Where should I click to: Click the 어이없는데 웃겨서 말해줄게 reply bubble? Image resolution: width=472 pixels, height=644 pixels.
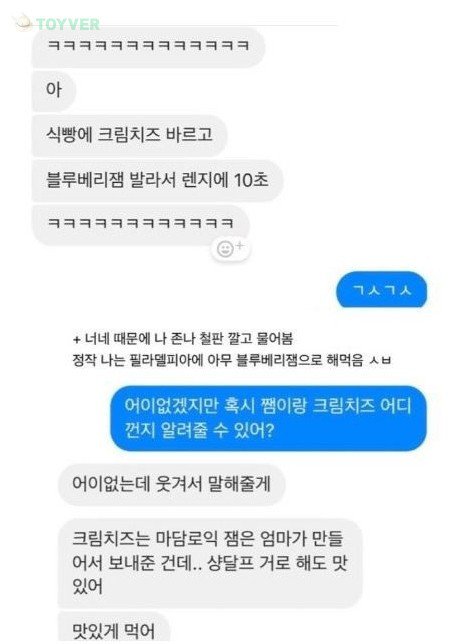[171, 484]
